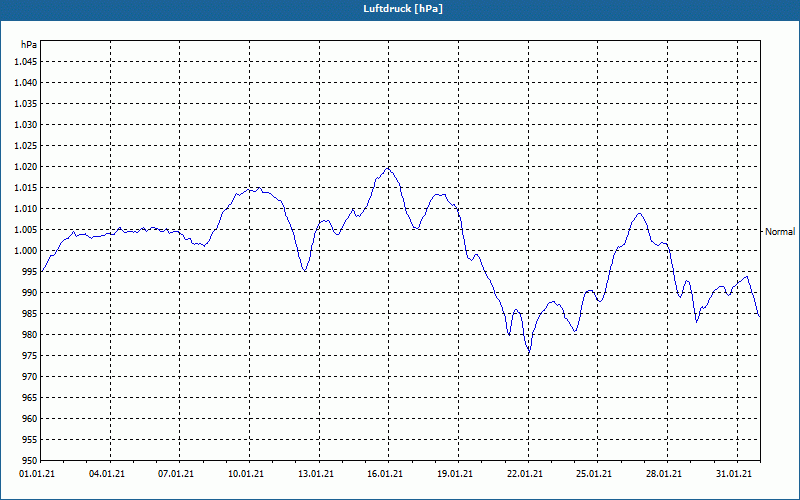Click the '1.000' y-axis value
The image size is (800, 500).
(26, 251)
